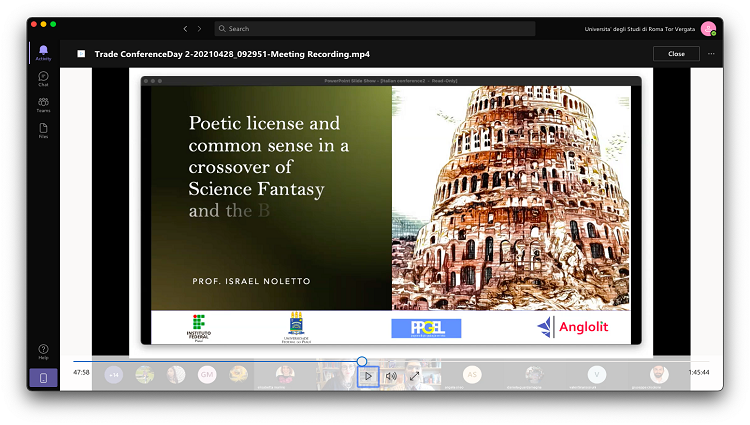Click the macOS yellow minimize button

click(x=44, y=24)
